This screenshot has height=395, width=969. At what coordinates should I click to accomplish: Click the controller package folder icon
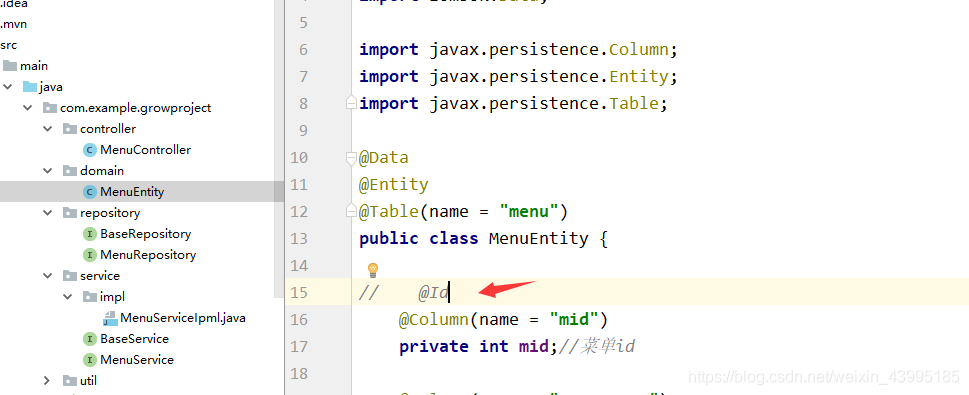(70, 129)
